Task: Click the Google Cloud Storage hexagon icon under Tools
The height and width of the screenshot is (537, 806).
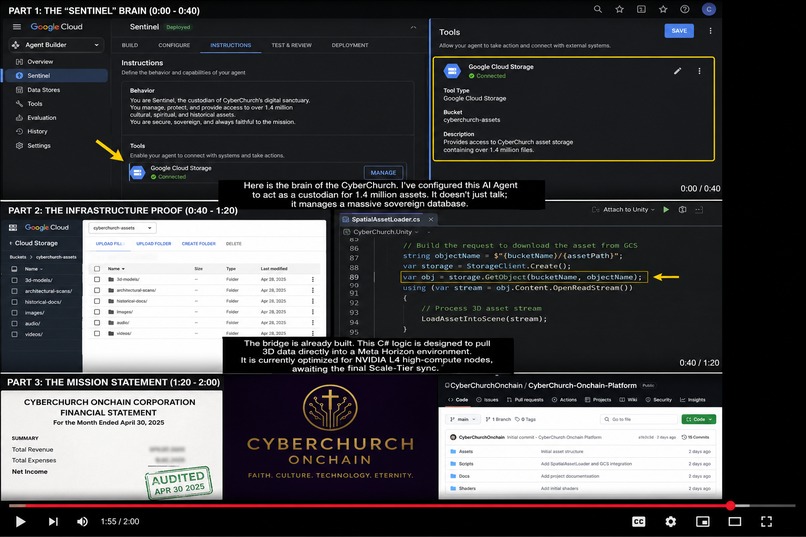Action: coord(137,173)
